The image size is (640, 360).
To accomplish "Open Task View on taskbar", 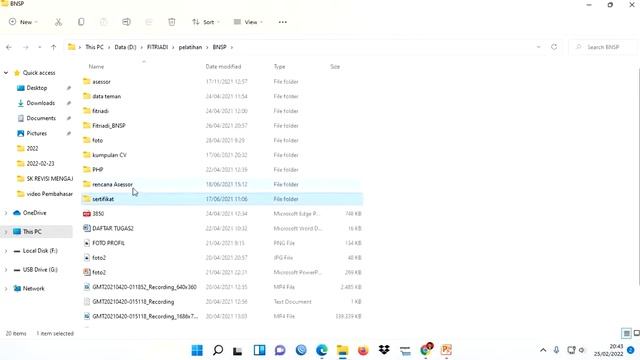I will pyautogui.click(x=238, y=350).
